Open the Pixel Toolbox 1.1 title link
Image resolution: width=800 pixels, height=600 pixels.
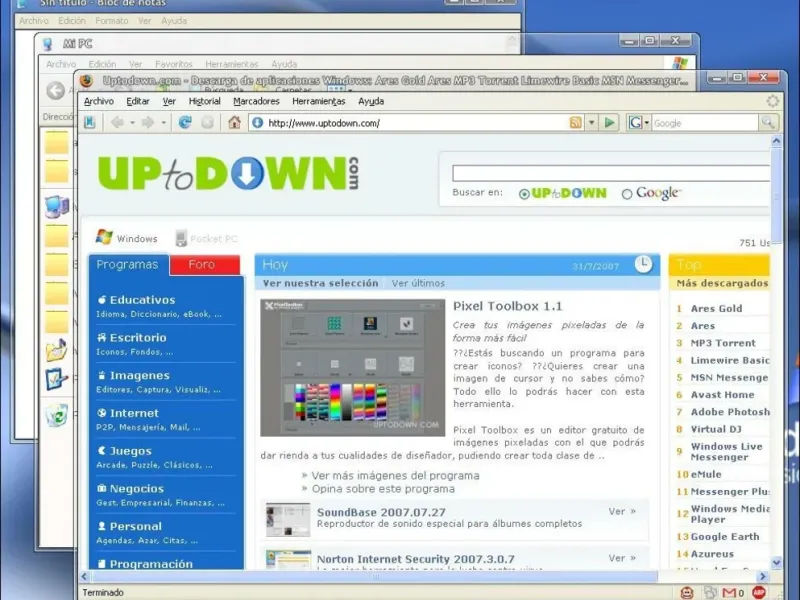point(508,306)
